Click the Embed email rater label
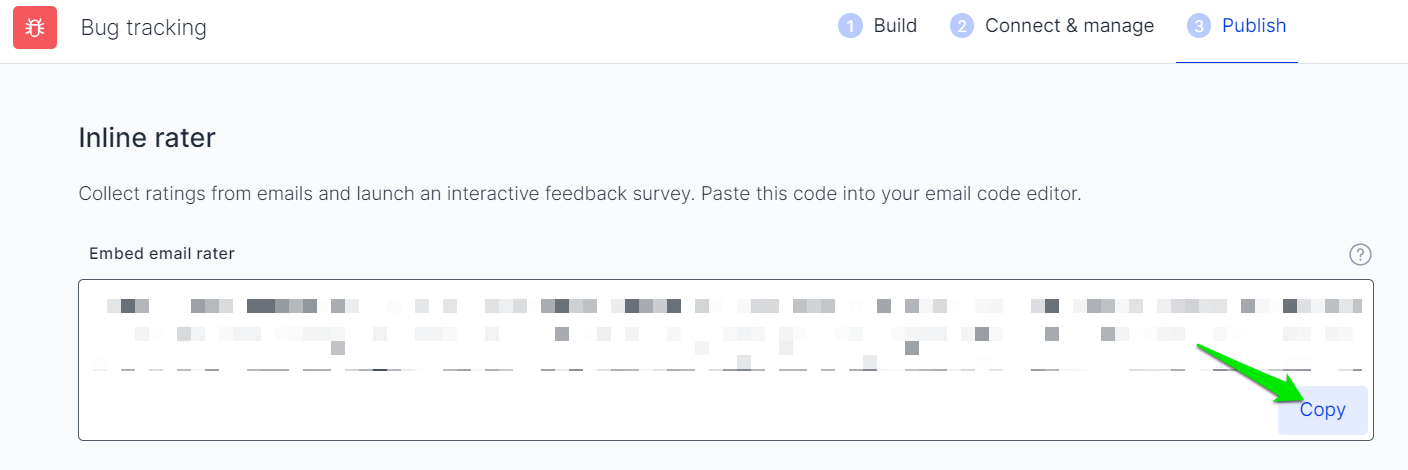Image resolution: width=1408 pixels, height=470 pixels. [162, 254]
